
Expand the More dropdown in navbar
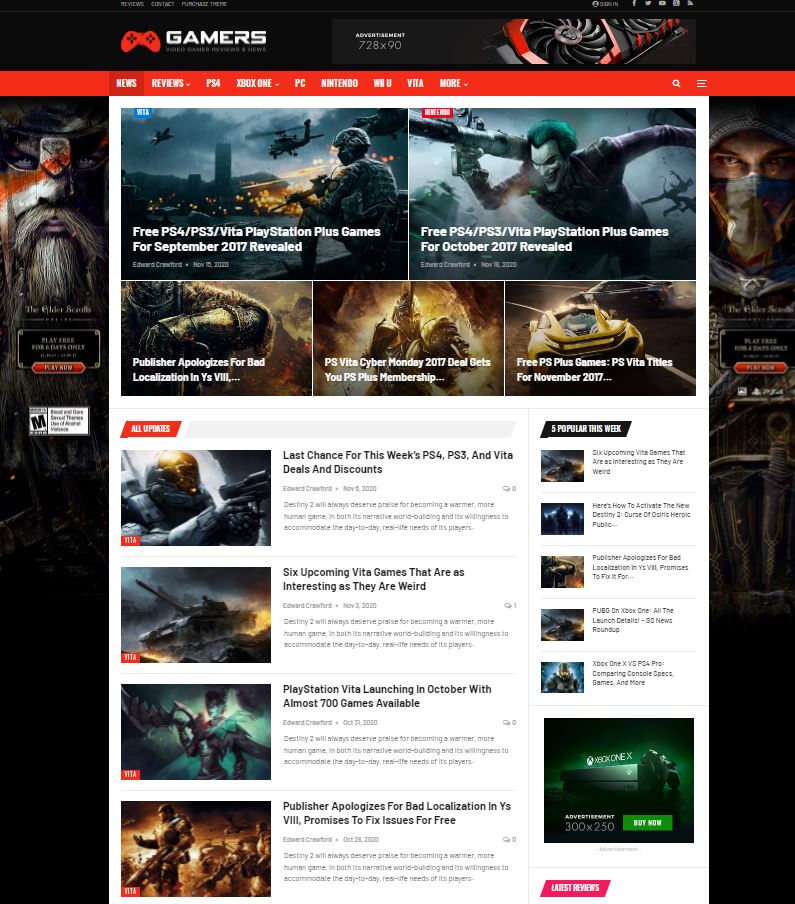453,84
